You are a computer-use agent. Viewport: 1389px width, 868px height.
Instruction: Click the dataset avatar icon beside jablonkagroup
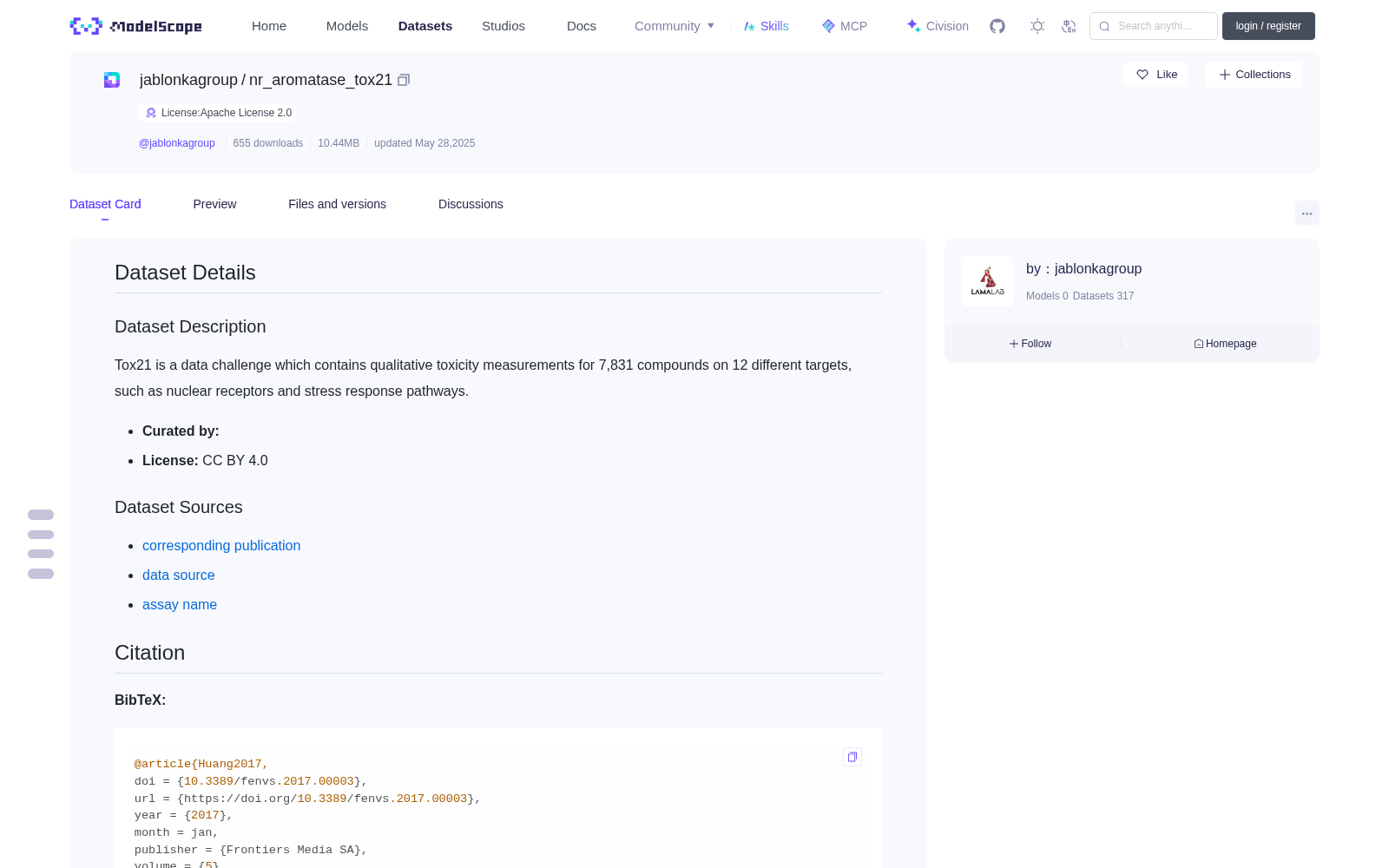tap(112, 80)
